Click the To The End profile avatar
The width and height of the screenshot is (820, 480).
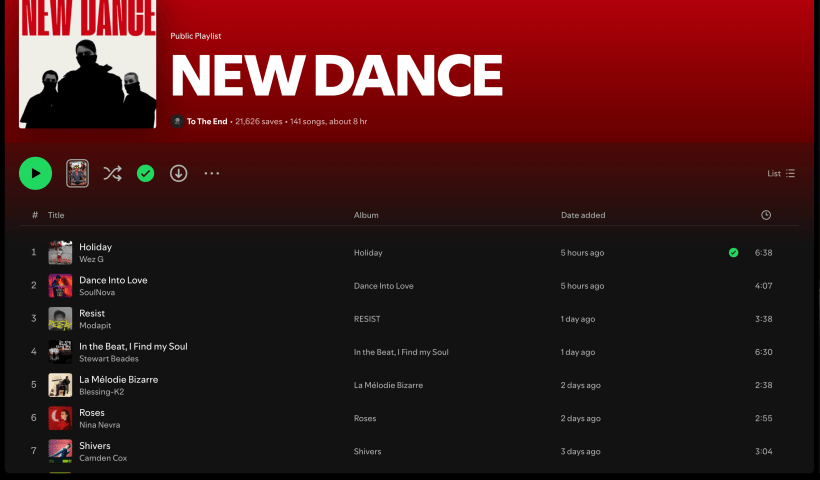[177, 121]
